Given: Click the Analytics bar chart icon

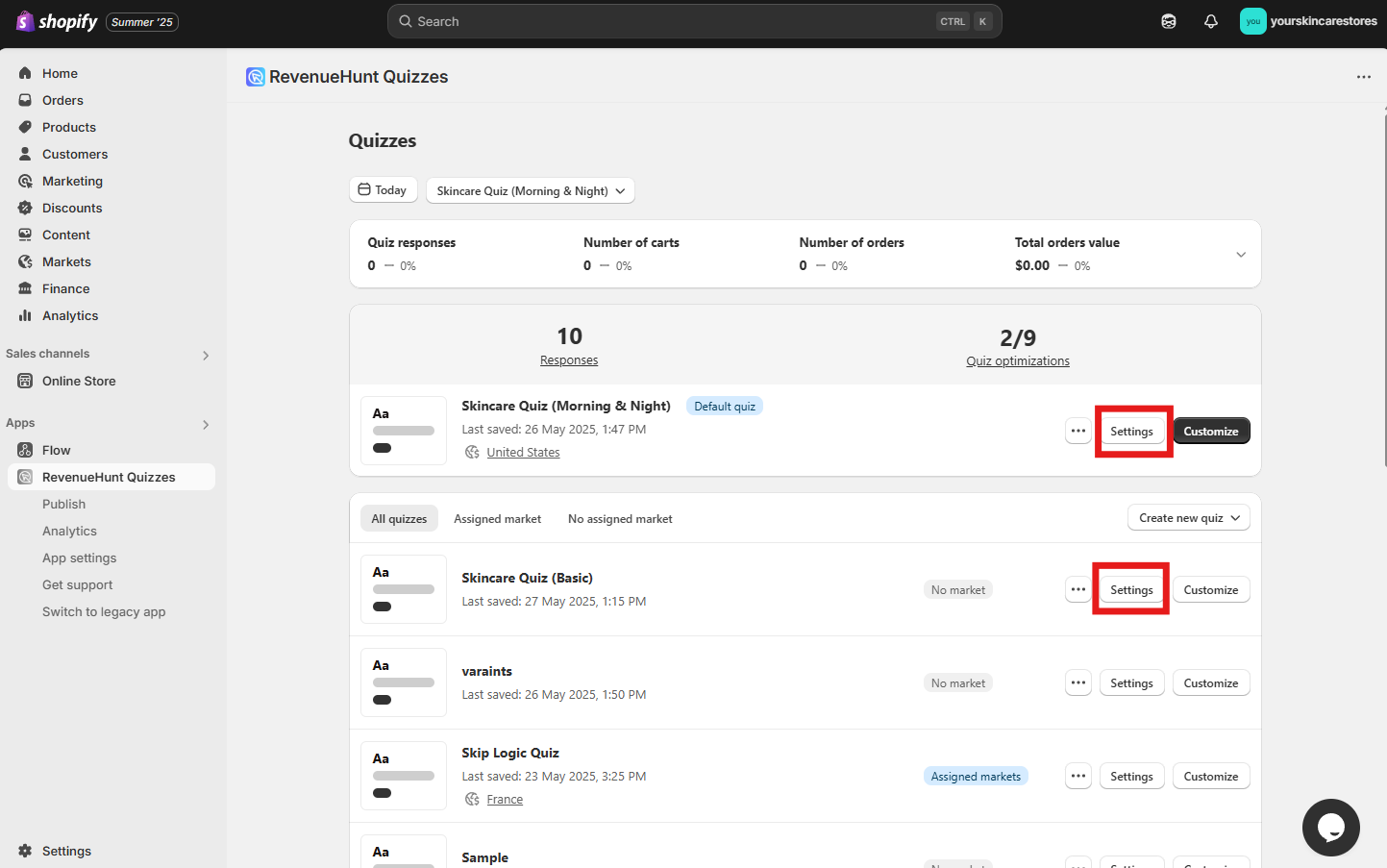Looking at the screenshot, I should 25,315.
